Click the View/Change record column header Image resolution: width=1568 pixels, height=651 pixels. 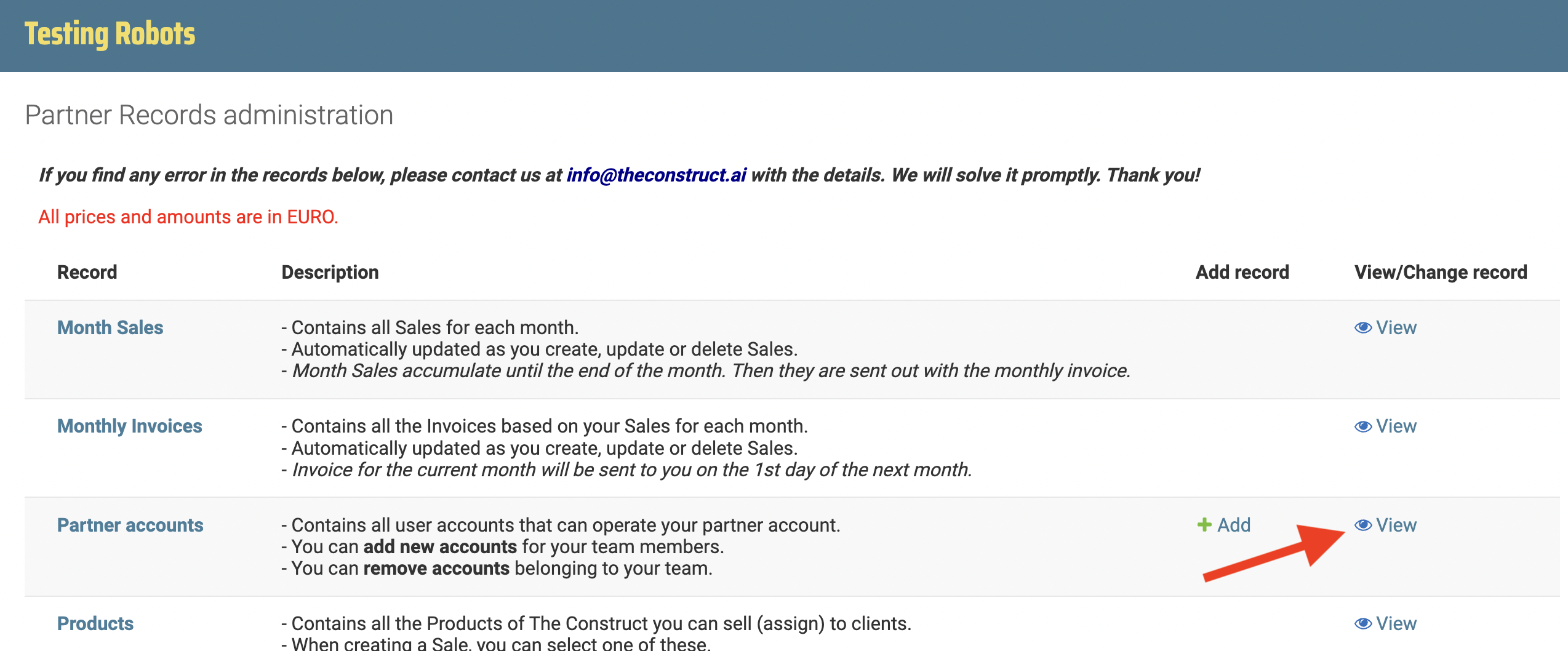point(1441,272)
